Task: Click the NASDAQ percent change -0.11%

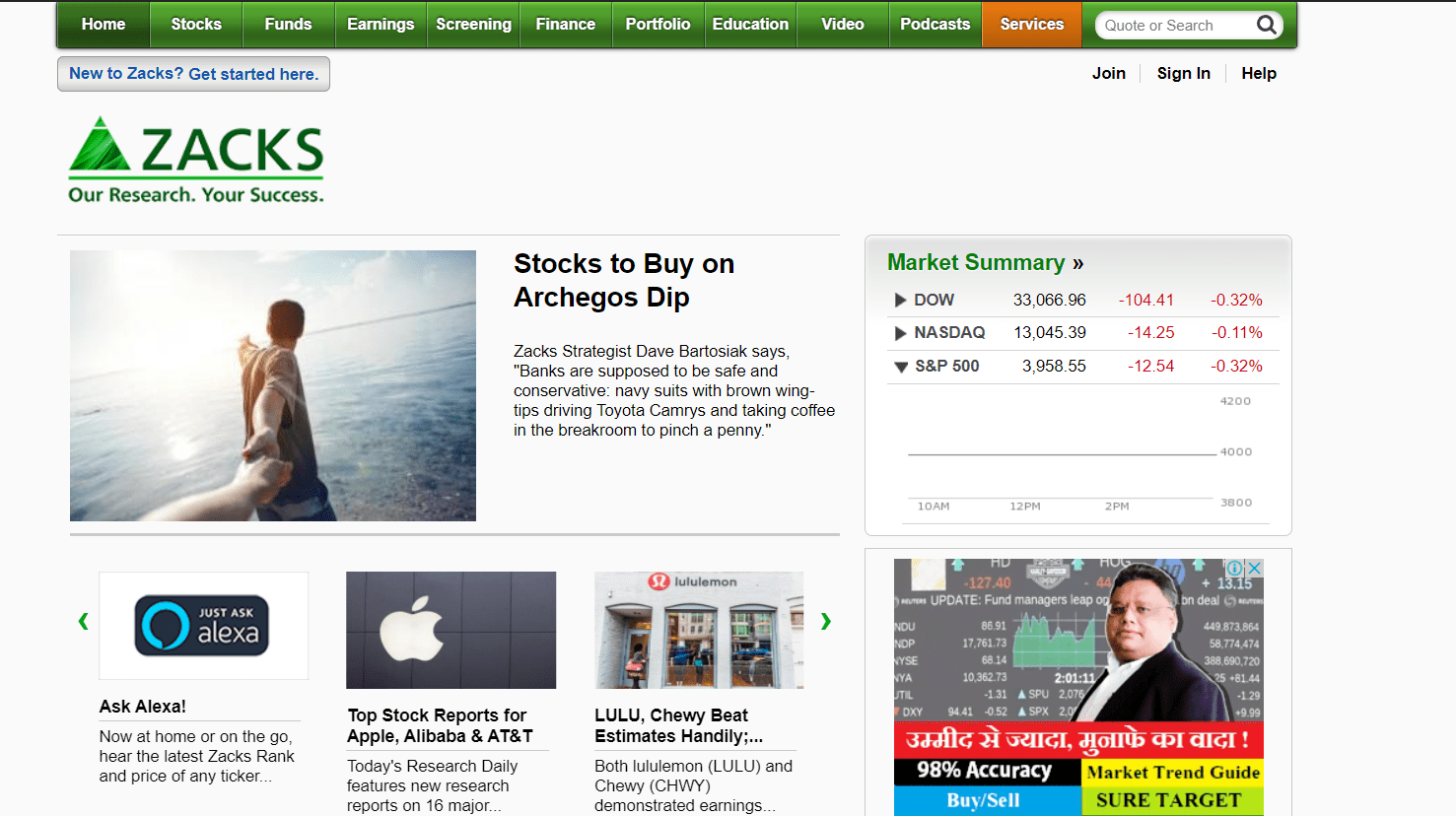Action: (1237, 333)
